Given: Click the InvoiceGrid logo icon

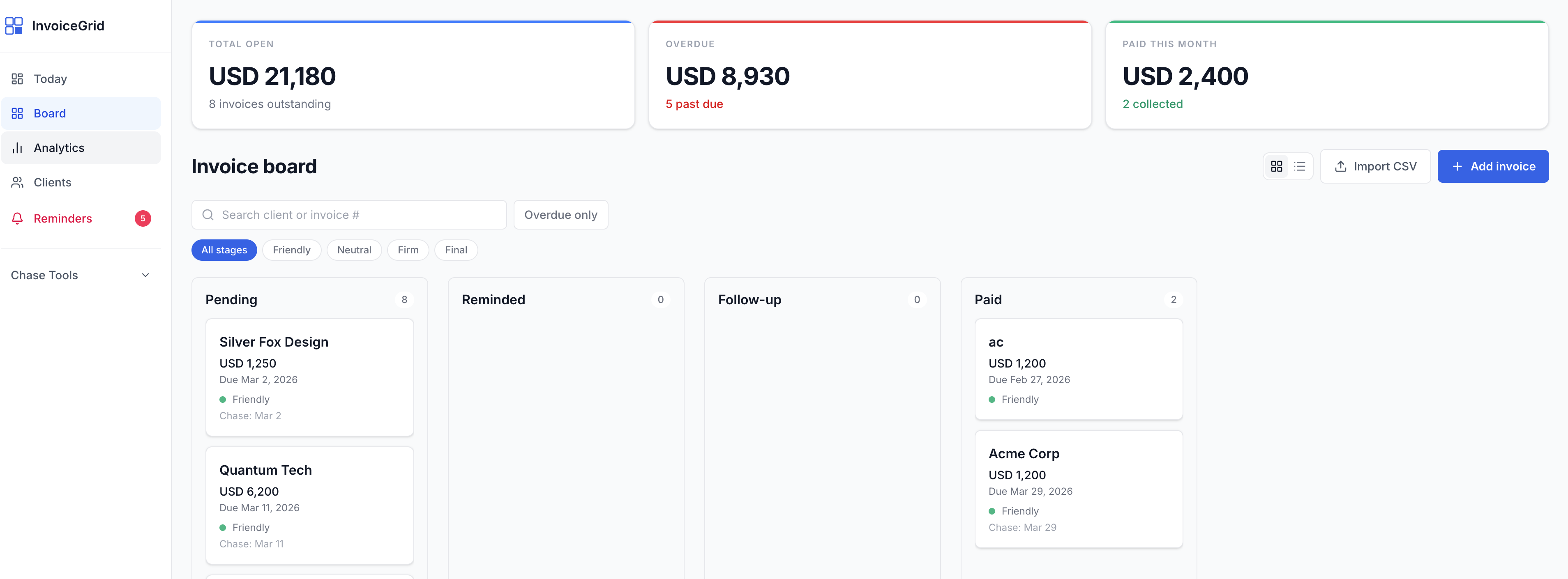Looking at the screenshot, I should [x=14, y=25].
